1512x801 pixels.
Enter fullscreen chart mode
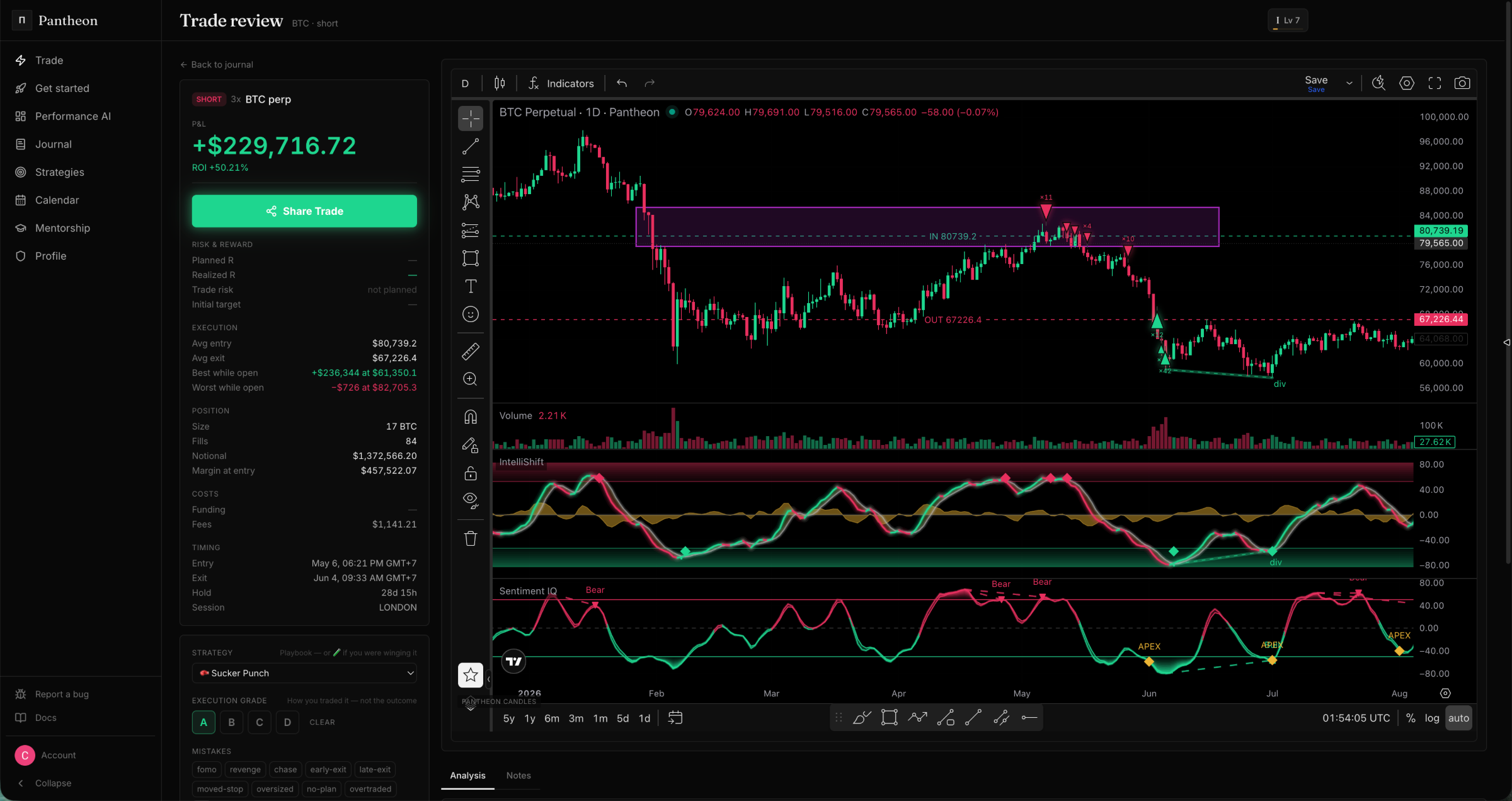tap(1435, 83)
